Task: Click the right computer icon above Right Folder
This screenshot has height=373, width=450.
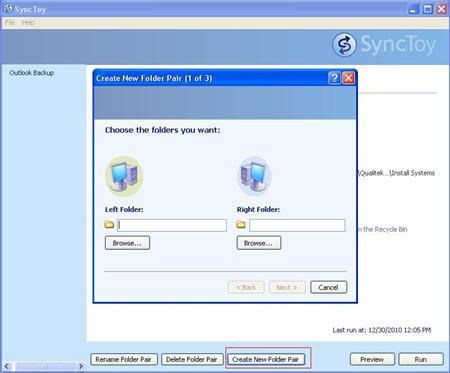Action: [x=254, y=177]
